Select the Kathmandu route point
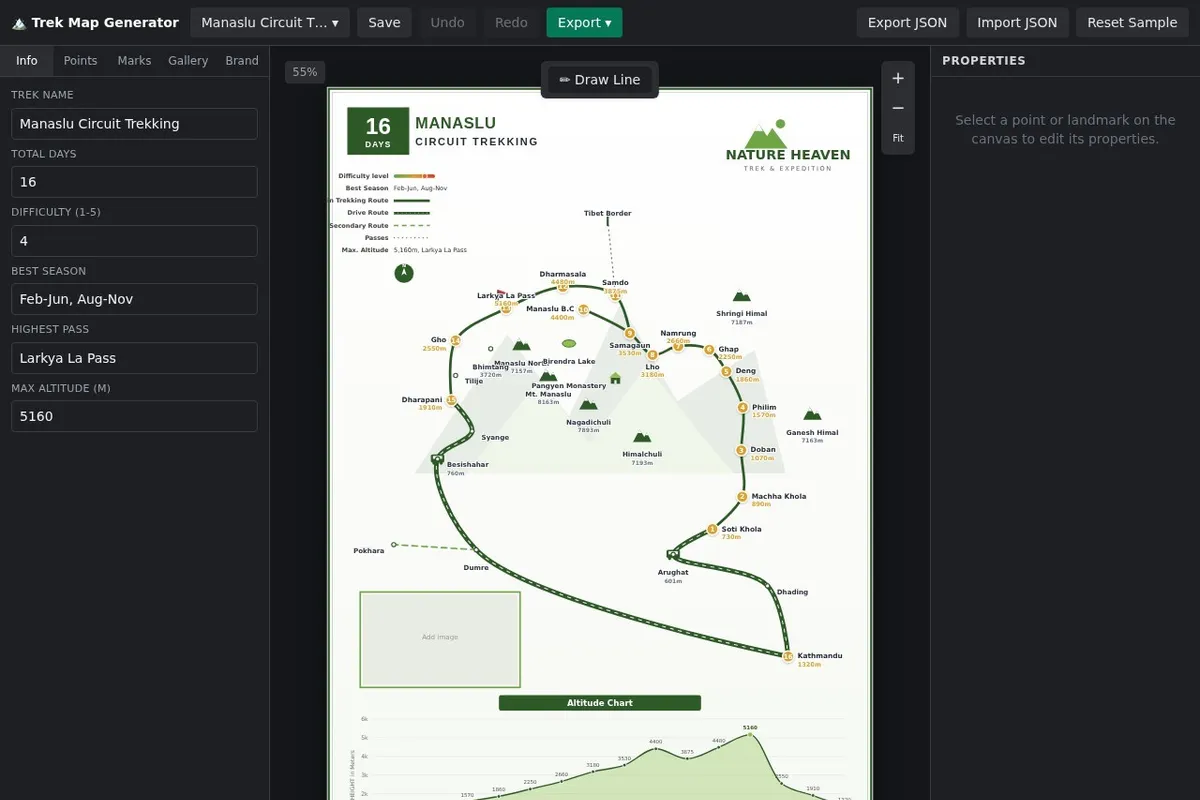Image resolution: width=1200 pixels, height=800 pixels. (788, 657)
